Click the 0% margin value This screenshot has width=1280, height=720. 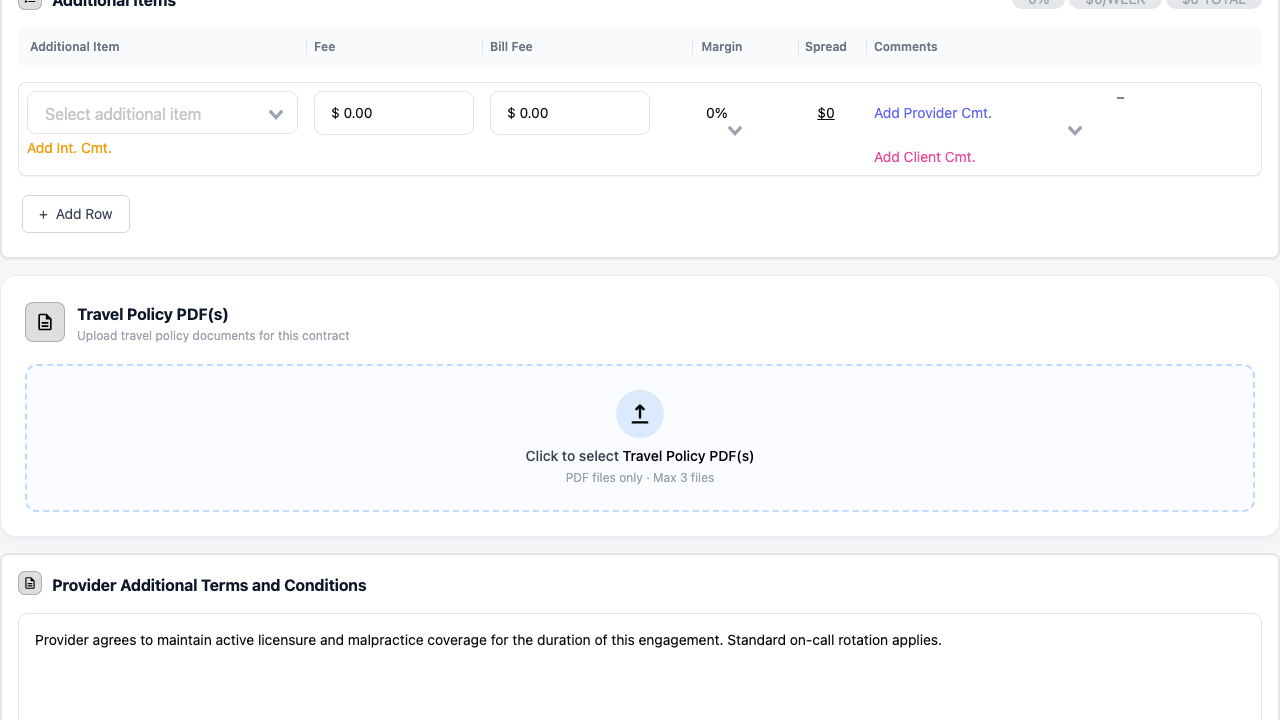pyautogui.click(x=717, y=113)
